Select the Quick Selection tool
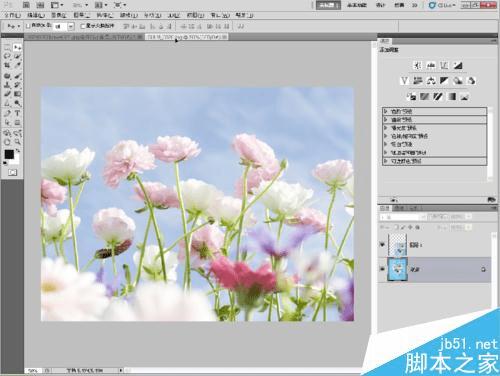The image size is (500, 376). (x=17, y=56)
